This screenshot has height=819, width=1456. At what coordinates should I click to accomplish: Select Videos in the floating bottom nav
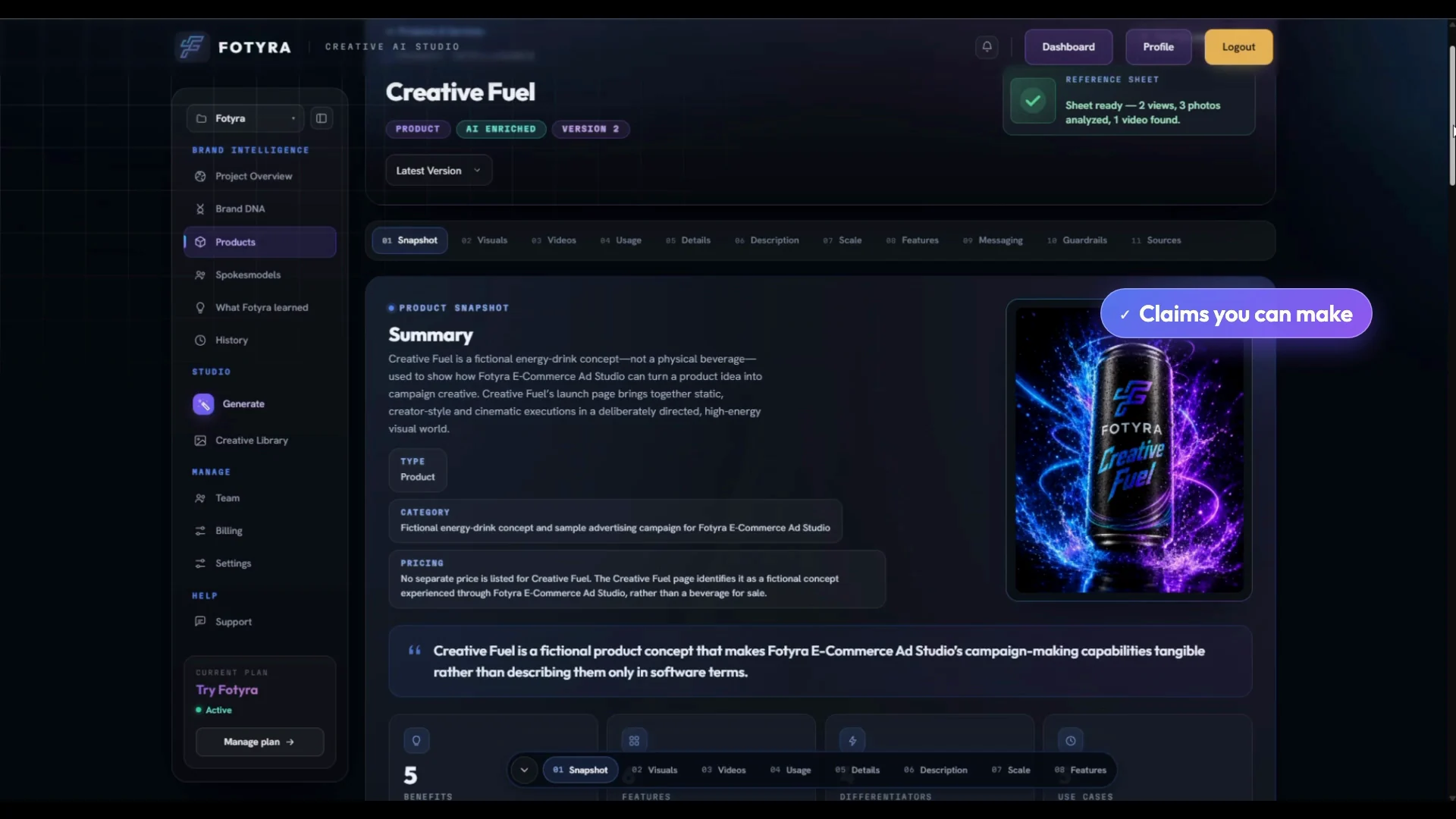pyautogui.click(x=724, y=770)
